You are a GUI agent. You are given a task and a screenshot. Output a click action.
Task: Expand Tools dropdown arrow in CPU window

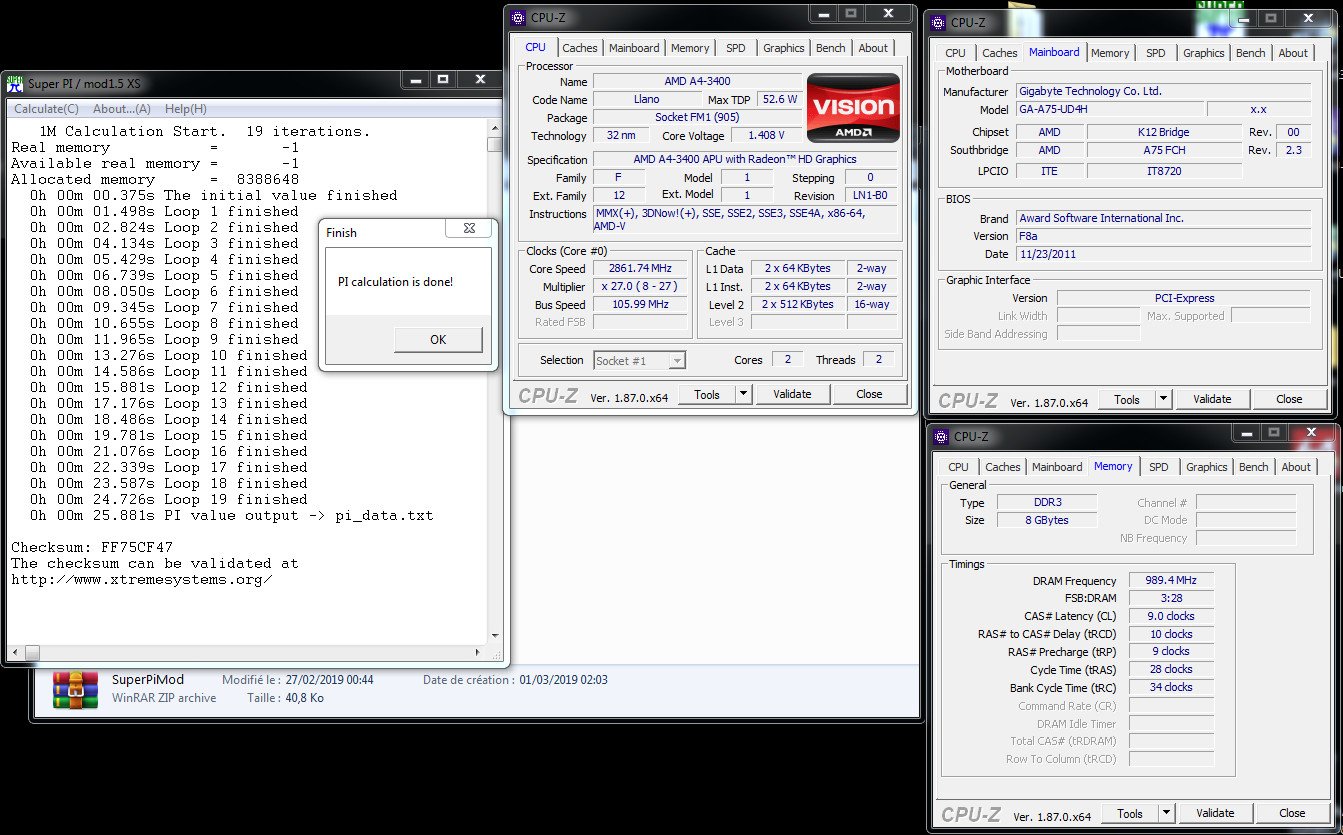tap(743, 394)
